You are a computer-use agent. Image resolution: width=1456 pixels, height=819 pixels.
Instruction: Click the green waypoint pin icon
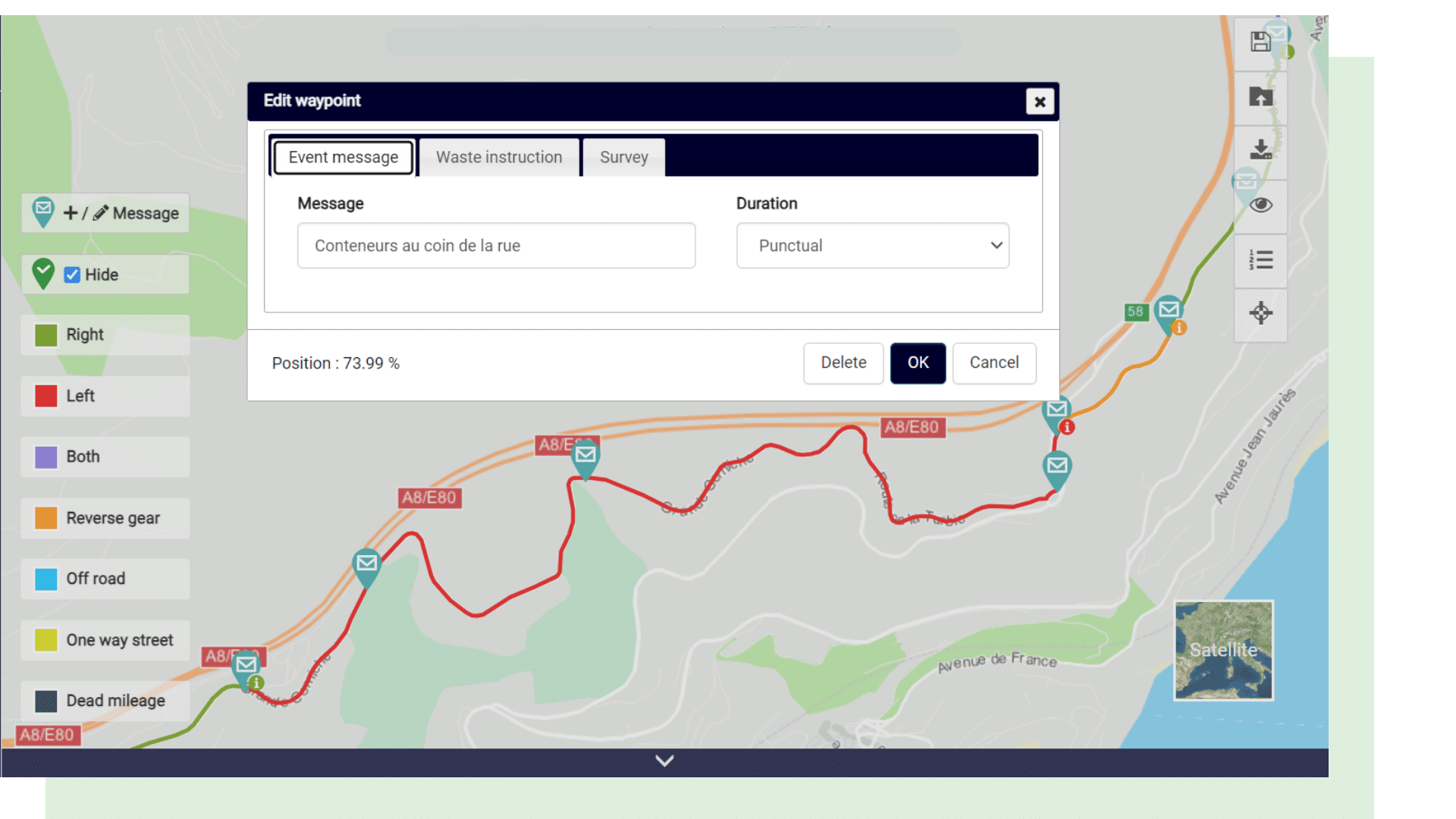[x=43, y=273]
